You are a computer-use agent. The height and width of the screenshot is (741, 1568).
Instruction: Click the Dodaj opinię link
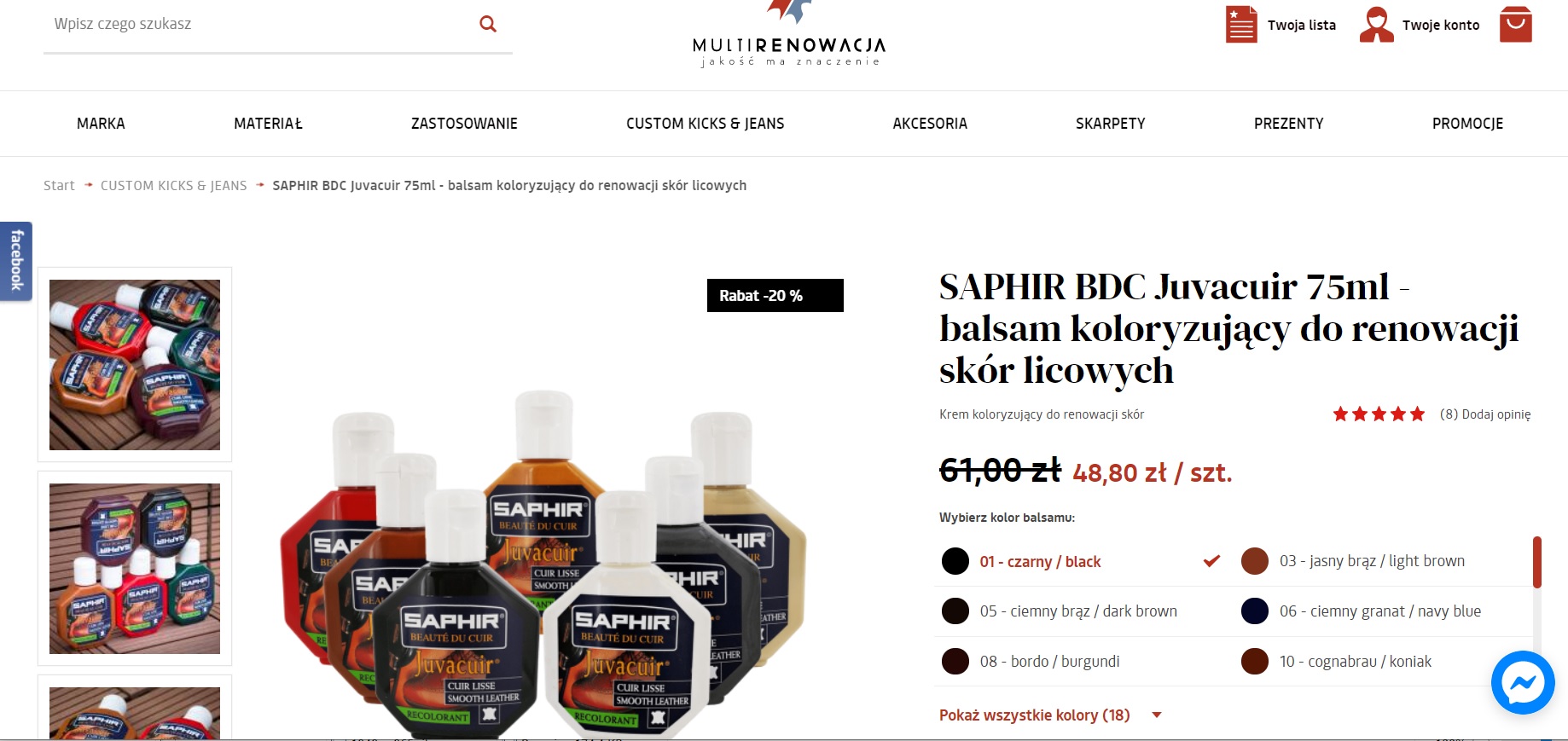coord(1496,414)
